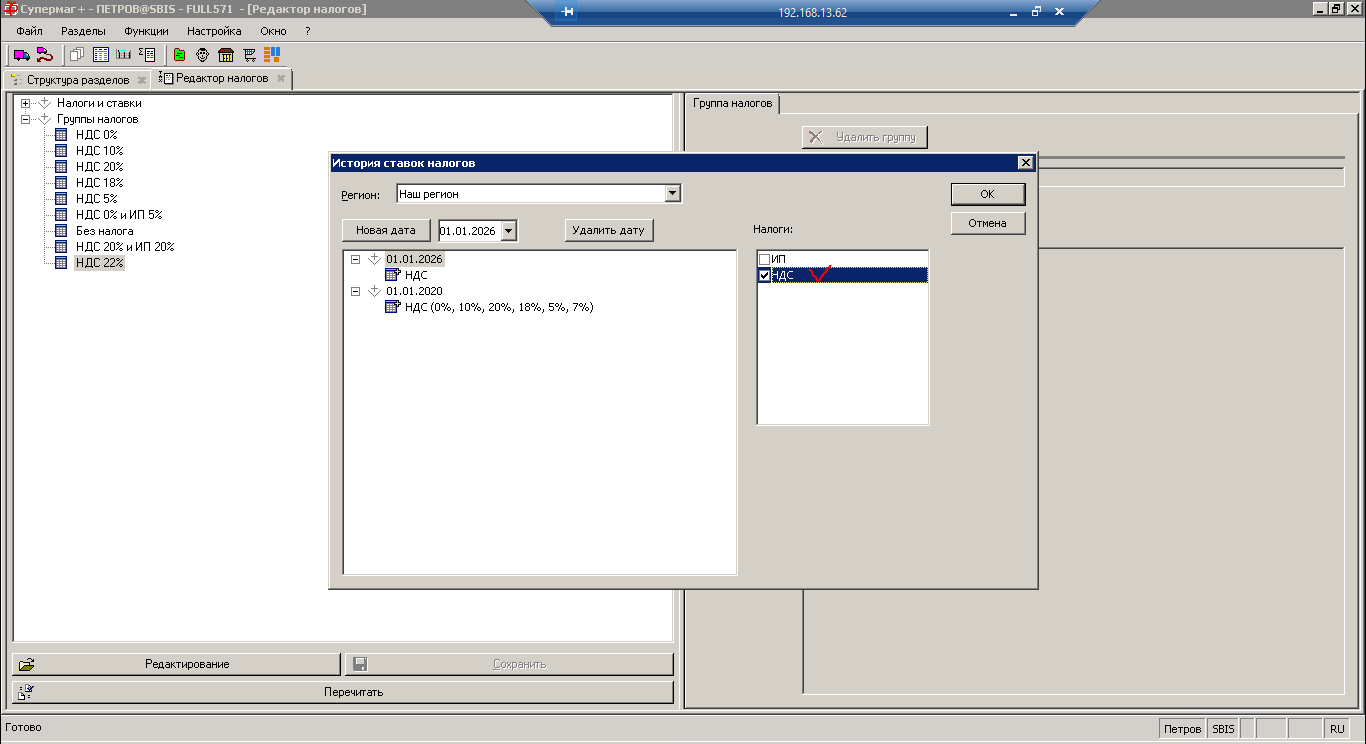Viewport: 1366px width, 744px height.
Task: Click the shopping cart toolbar icon
Action: click(x=249, y=55)
